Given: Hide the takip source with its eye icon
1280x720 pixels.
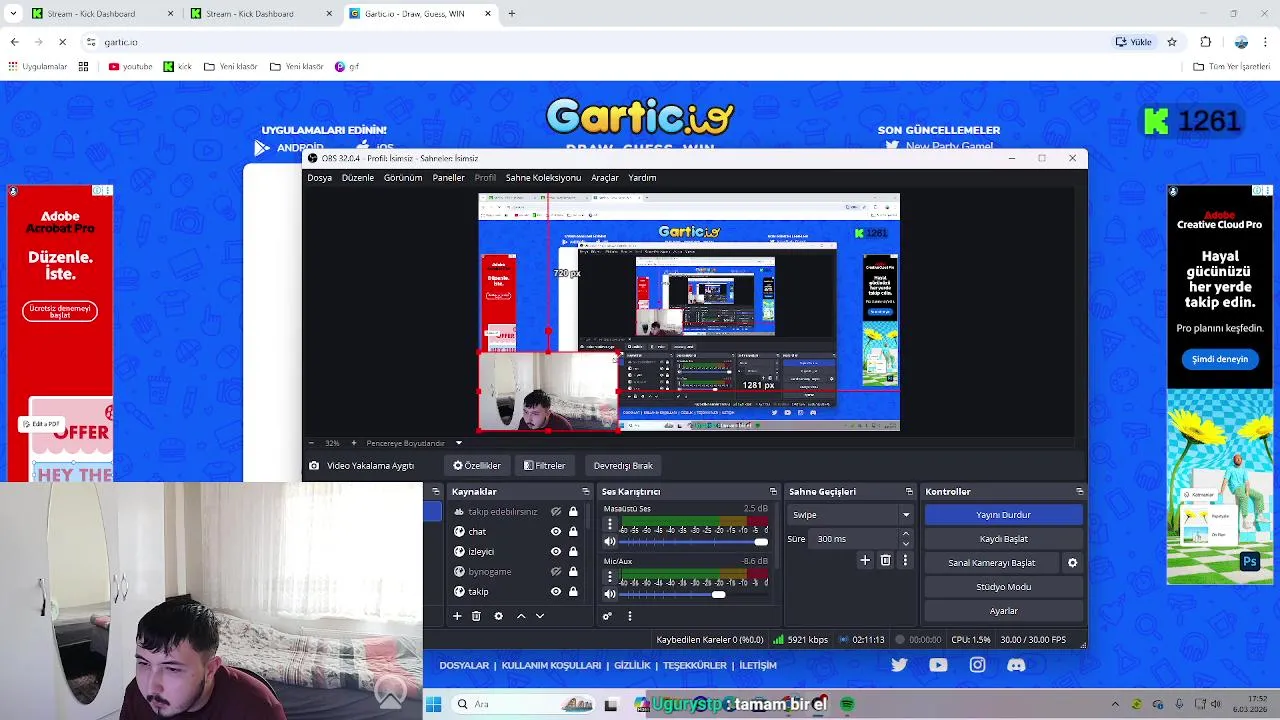Looking at the screenshot, I should (x=556, y=592).
